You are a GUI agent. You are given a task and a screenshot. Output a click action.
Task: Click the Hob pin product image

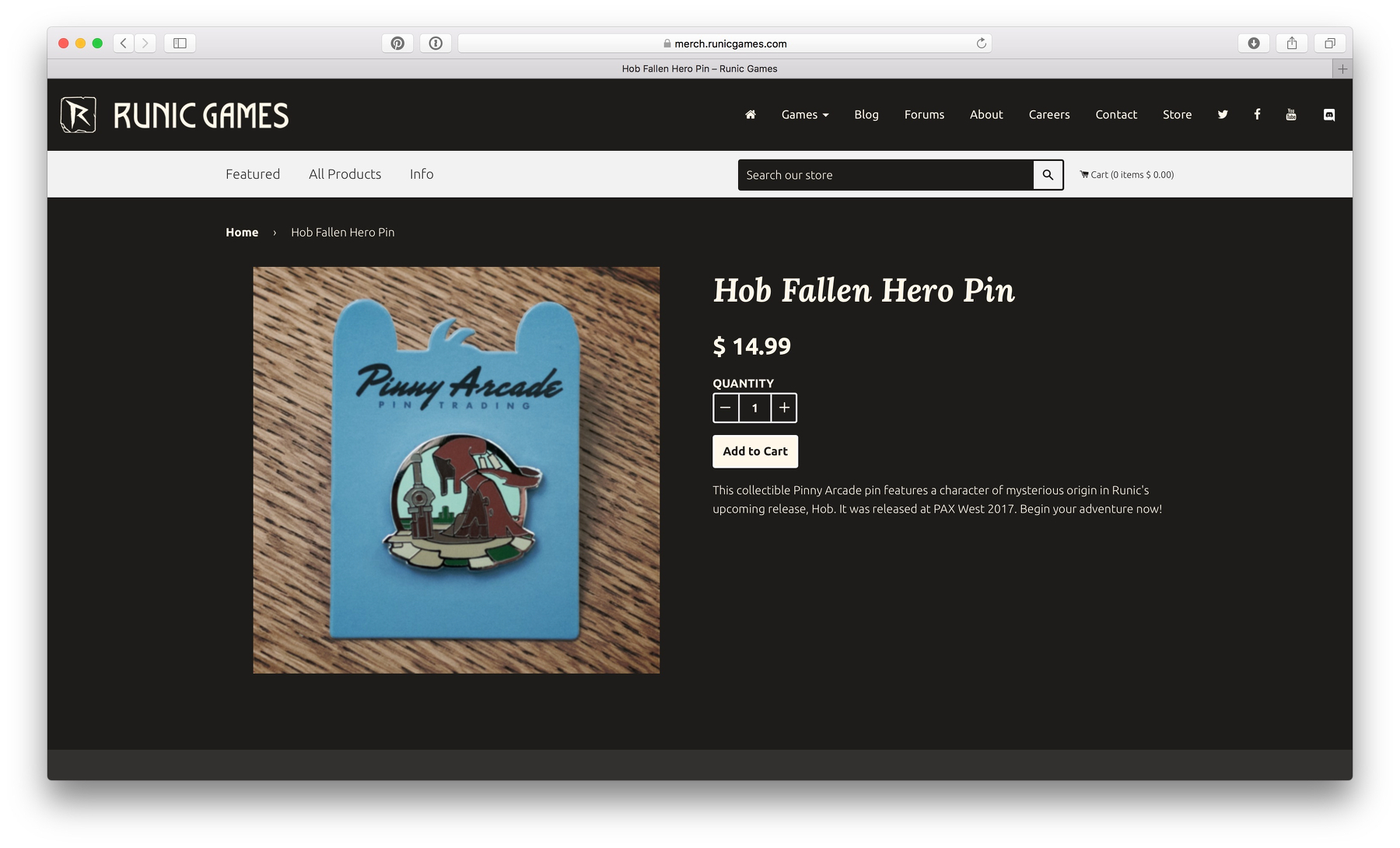click(x=456, y=470)
